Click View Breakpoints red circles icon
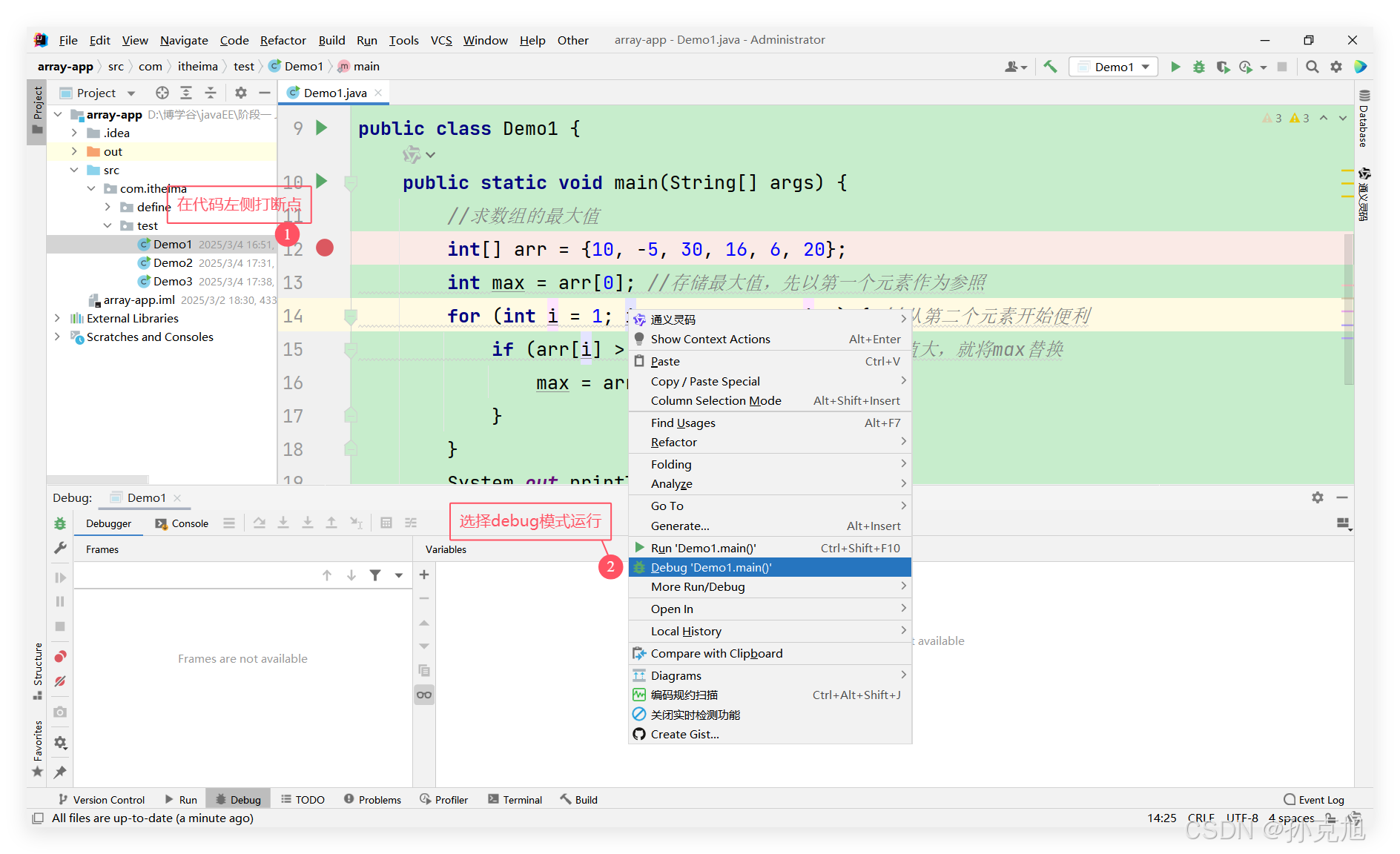 [60, 657]
